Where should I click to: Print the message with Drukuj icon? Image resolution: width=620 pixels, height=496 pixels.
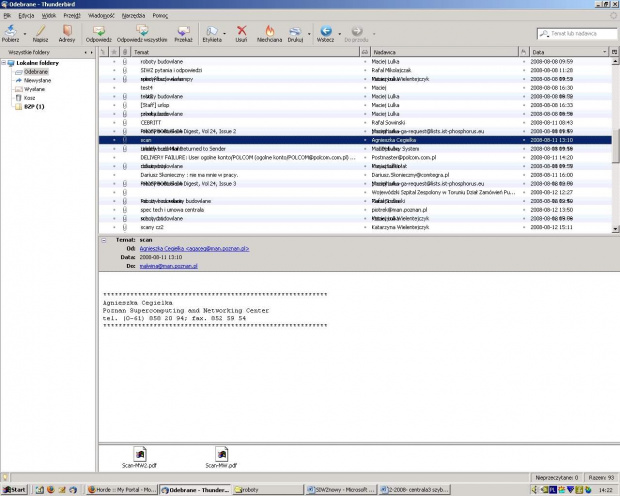tap(295, 31)
